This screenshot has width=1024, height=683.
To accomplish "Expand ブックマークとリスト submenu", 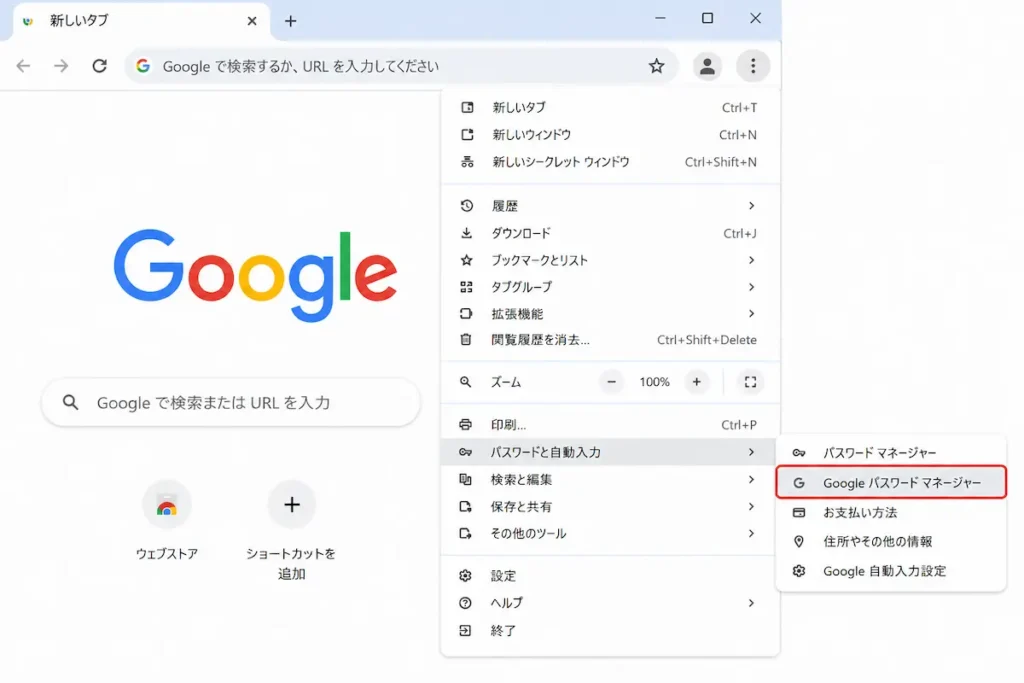I will click(x=610, y=260).
